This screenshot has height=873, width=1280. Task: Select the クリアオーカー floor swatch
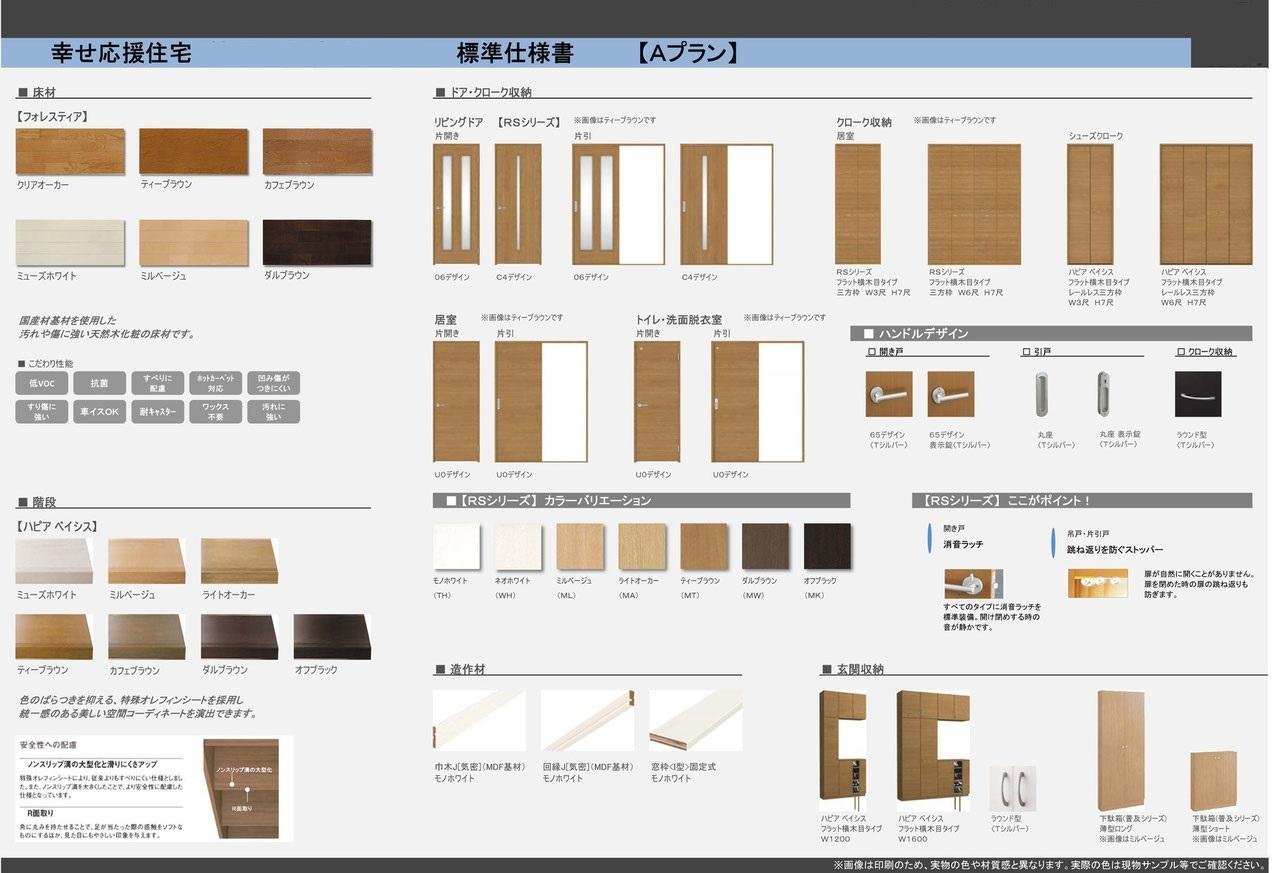[x=70, y=151]
